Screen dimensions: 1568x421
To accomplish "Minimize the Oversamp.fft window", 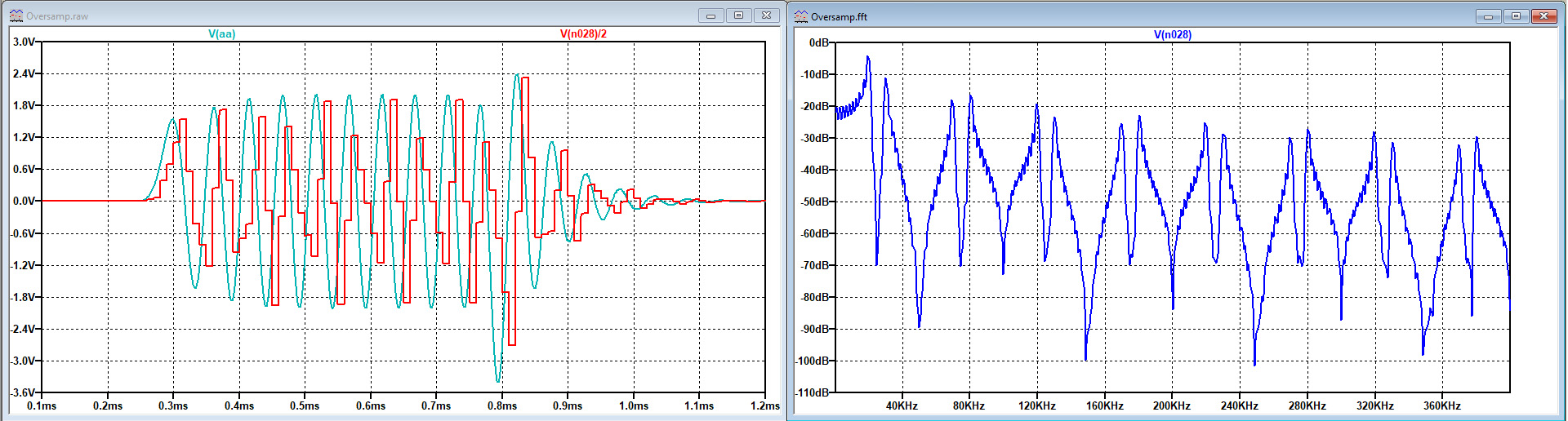I will coord(1489,16).
